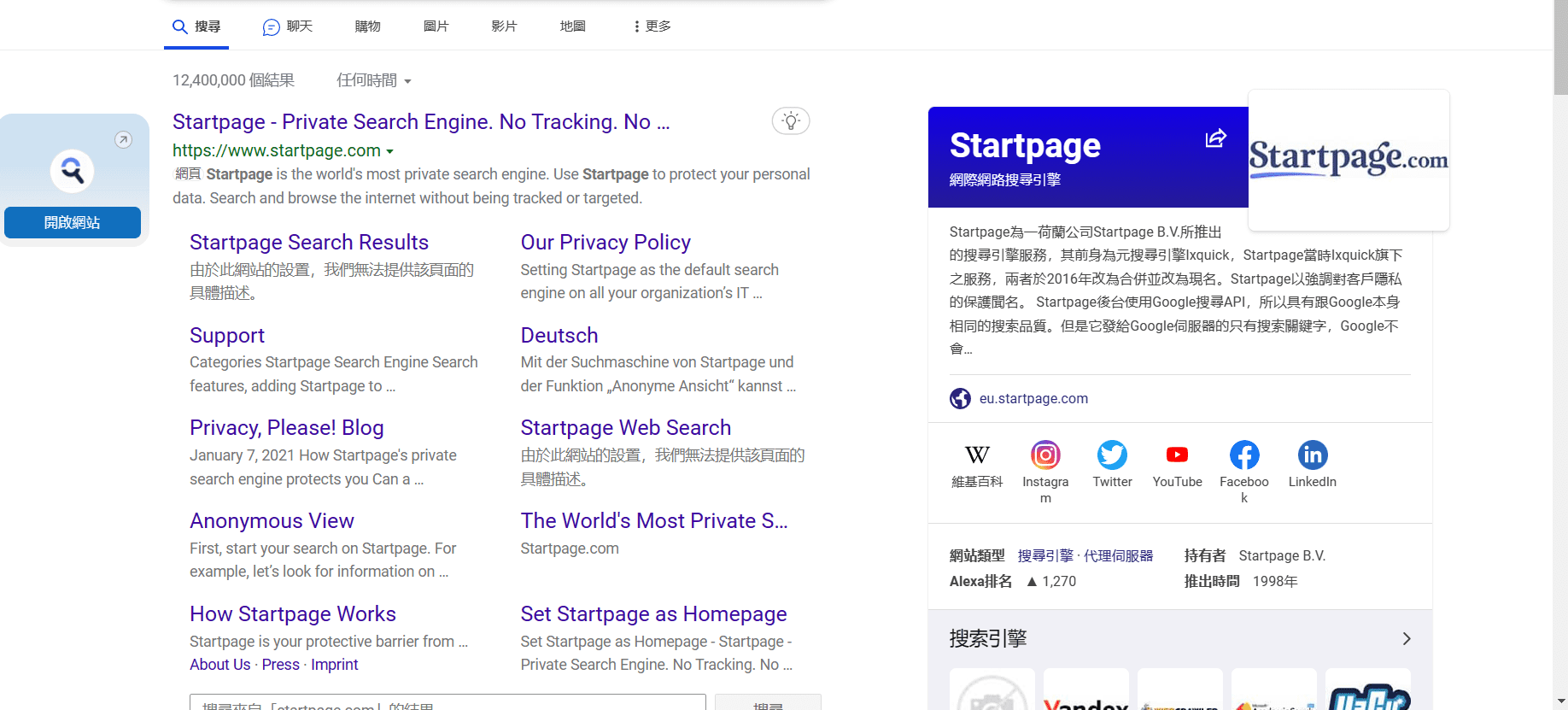Switch to the 聊天 chat tab
1568x710 pixels.
click(288, 26)
